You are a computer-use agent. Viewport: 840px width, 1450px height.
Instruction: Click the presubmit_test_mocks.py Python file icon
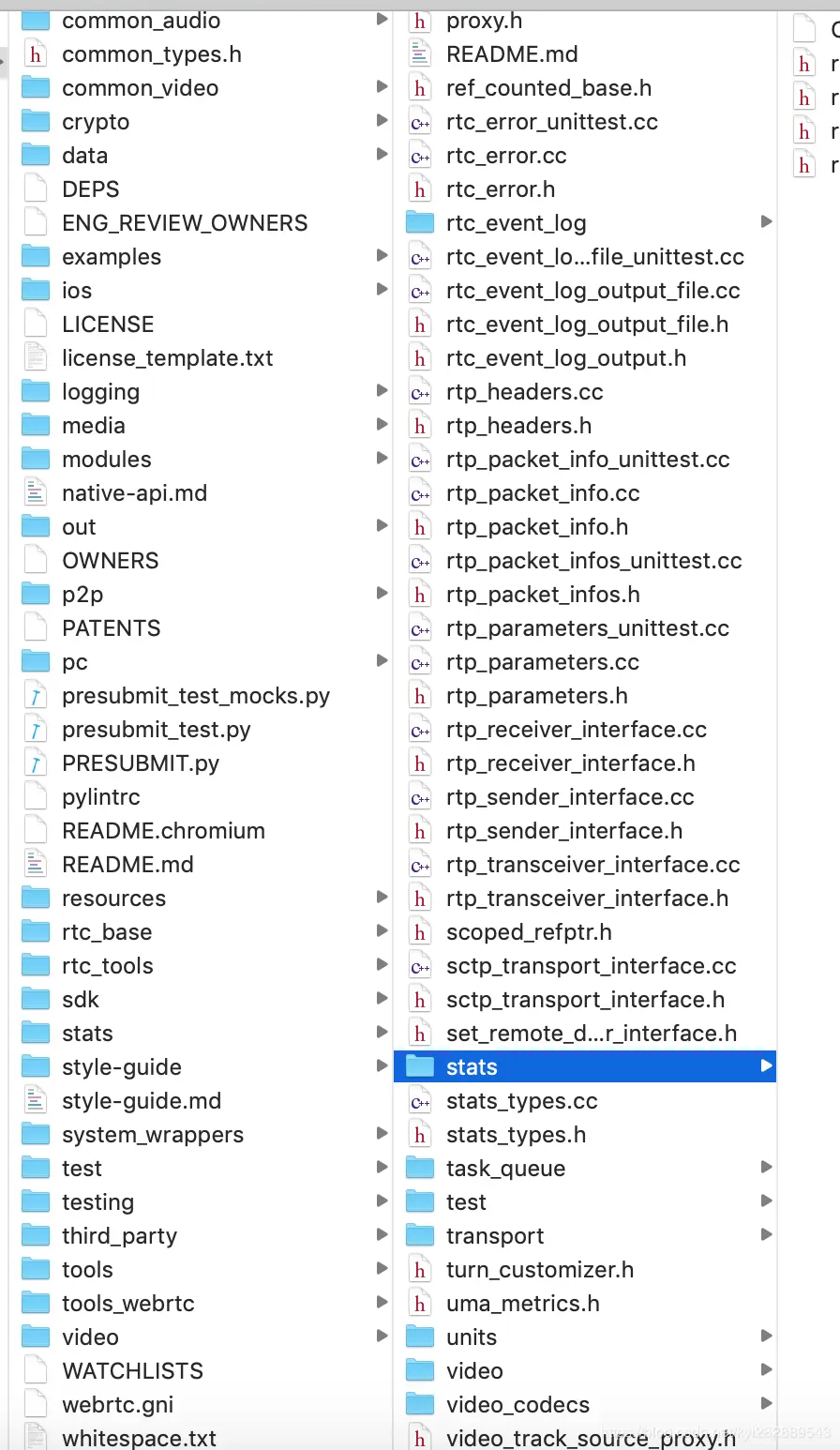coord(36,696)
